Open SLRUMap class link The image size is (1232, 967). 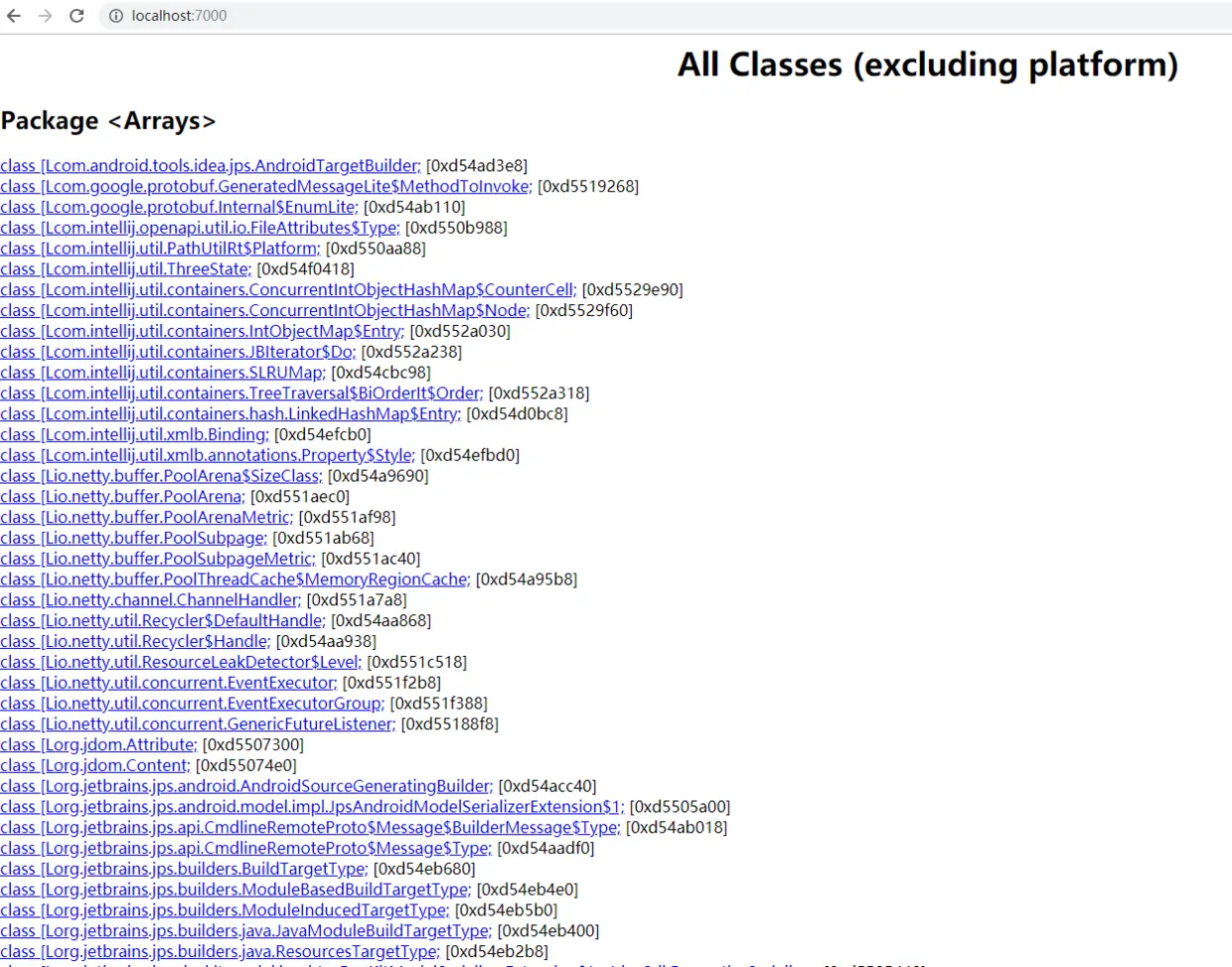pos(163,373)
